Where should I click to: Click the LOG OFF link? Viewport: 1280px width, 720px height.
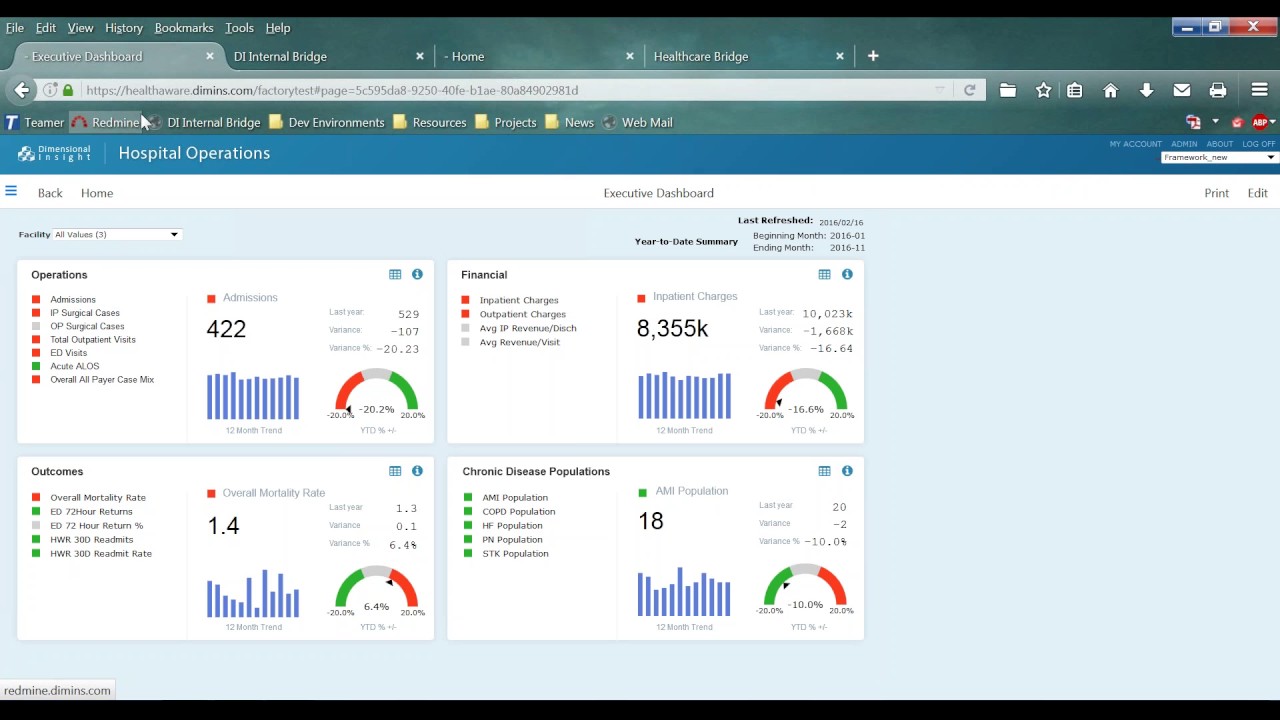(x=1259, y=144)
